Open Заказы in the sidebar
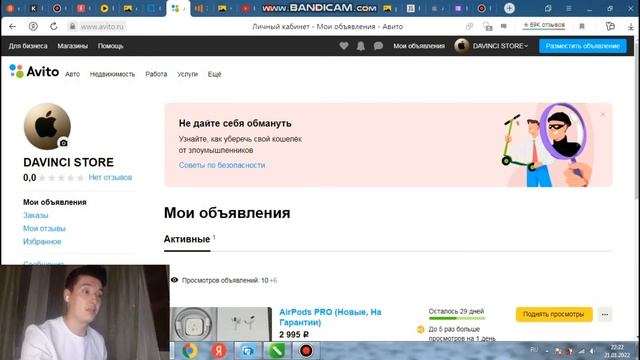This screenshot has height=360, width=640. tap(36, 215)
